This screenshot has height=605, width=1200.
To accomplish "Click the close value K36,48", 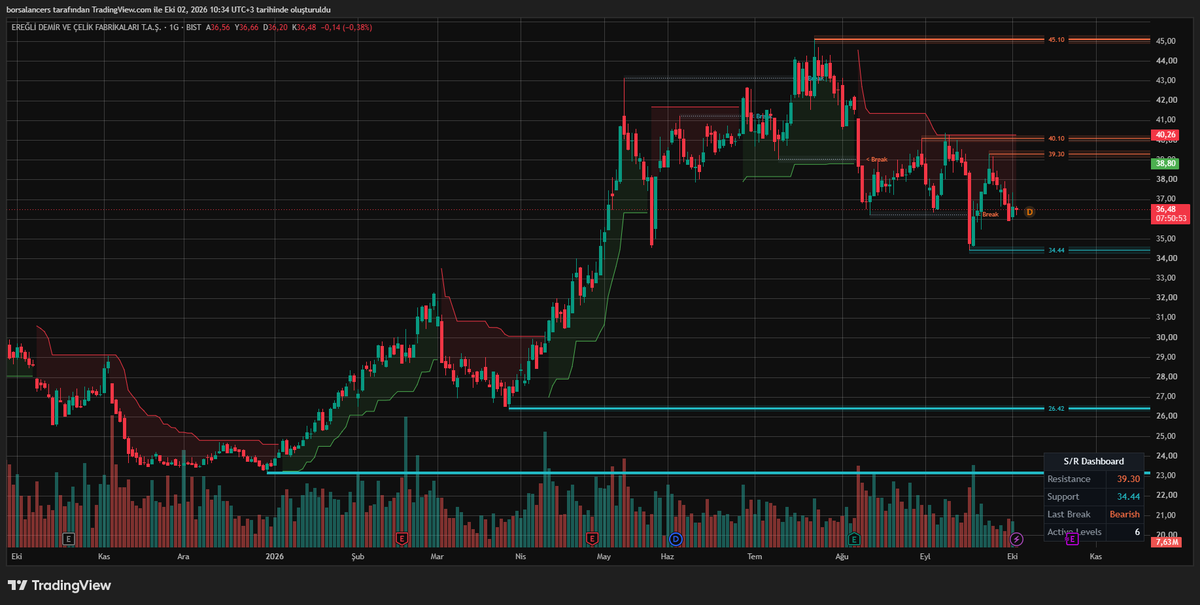I will (x=304, y=27).
